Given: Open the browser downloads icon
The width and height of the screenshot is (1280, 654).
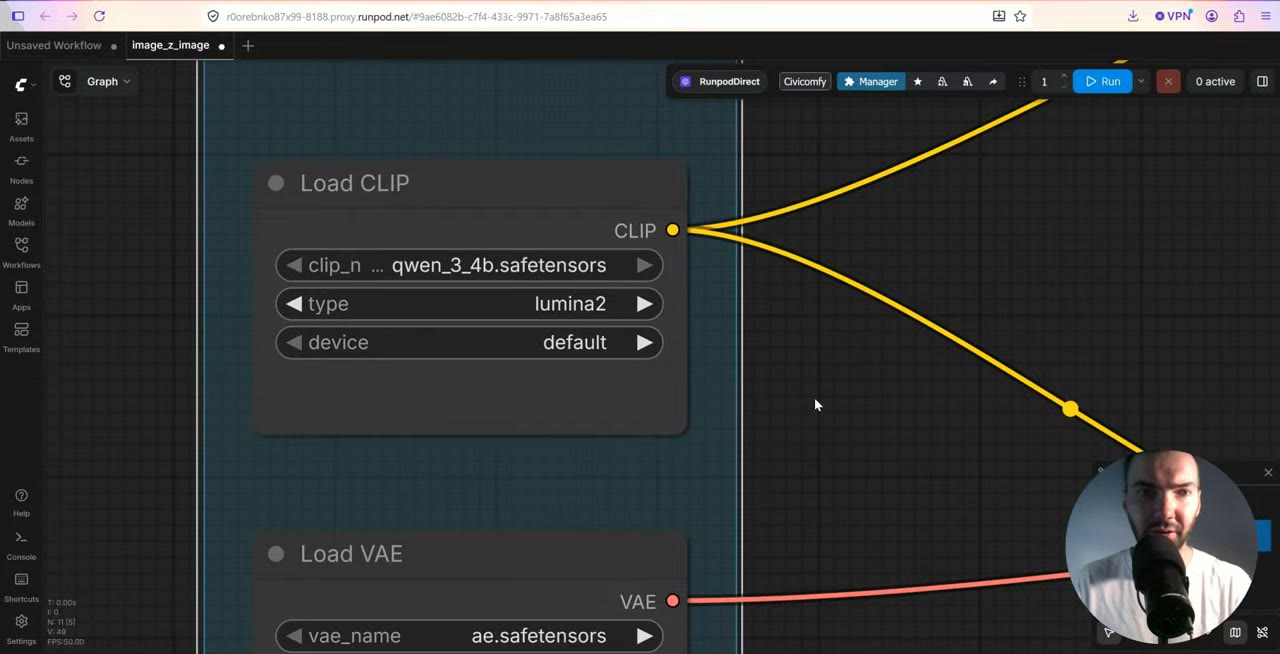Looking at the screenshot, I should click(x=1133, y=16).
